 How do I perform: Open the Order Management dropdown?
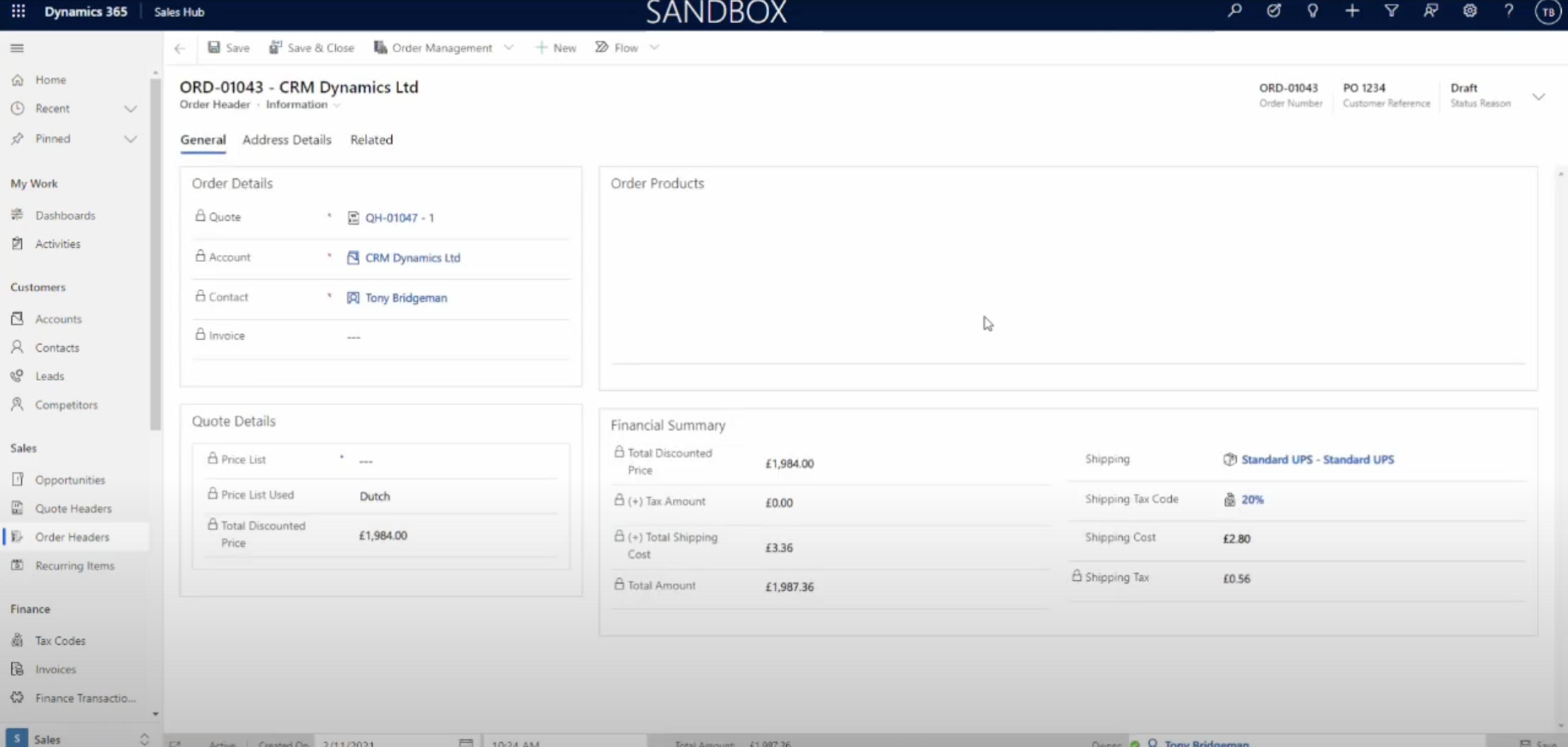509,47
